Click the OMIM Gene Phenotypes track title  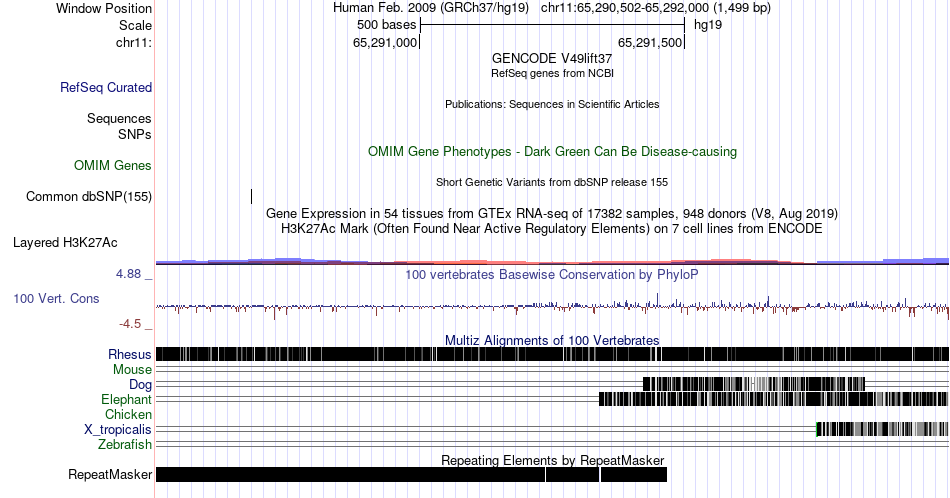pos(552,151)
